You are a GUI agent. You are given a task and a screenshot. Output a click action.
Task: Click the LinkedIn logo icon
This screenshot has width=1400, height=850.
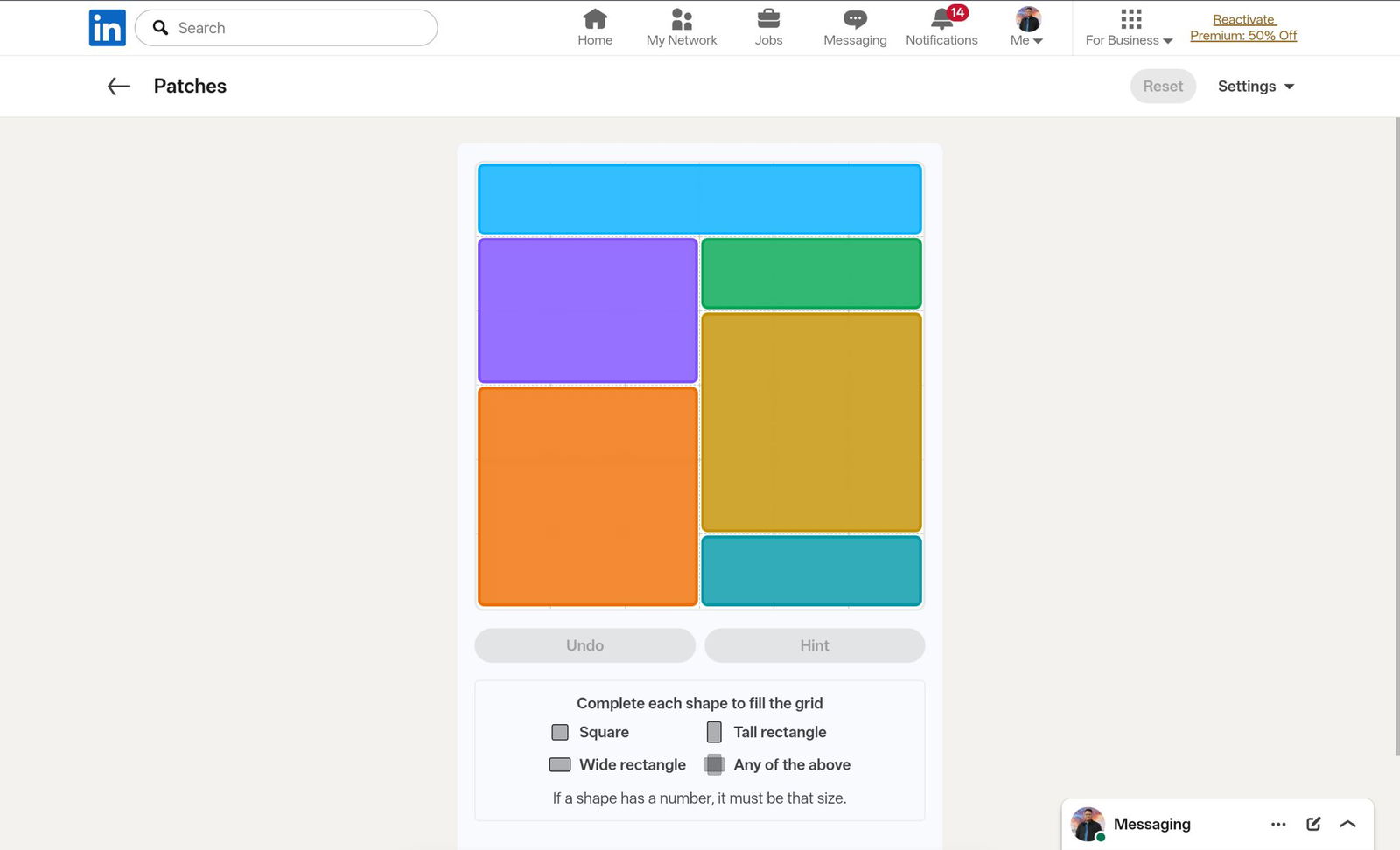click(x=107, y=28)
